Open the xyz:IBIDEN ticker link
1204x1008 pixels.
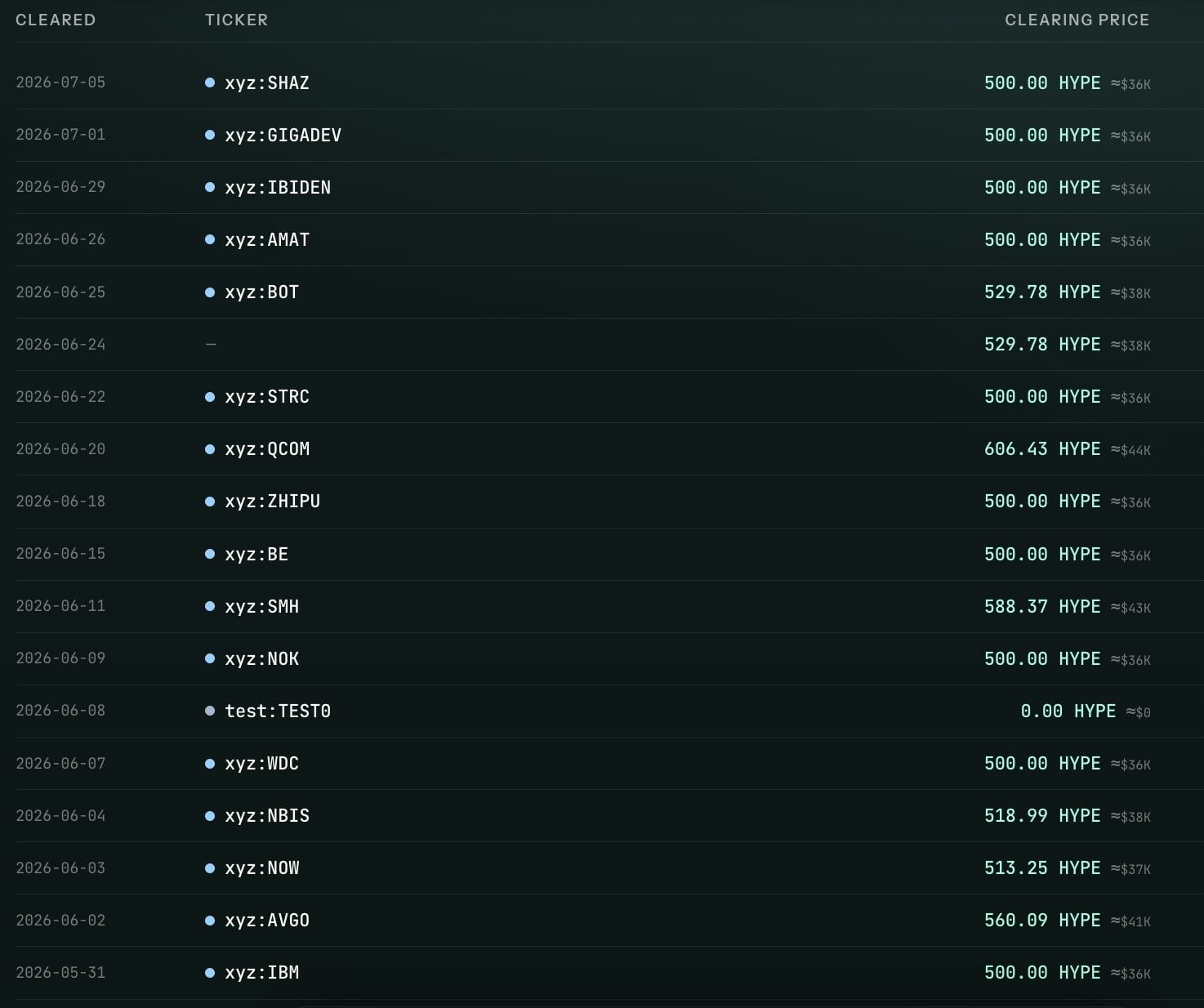coord(278,188)
